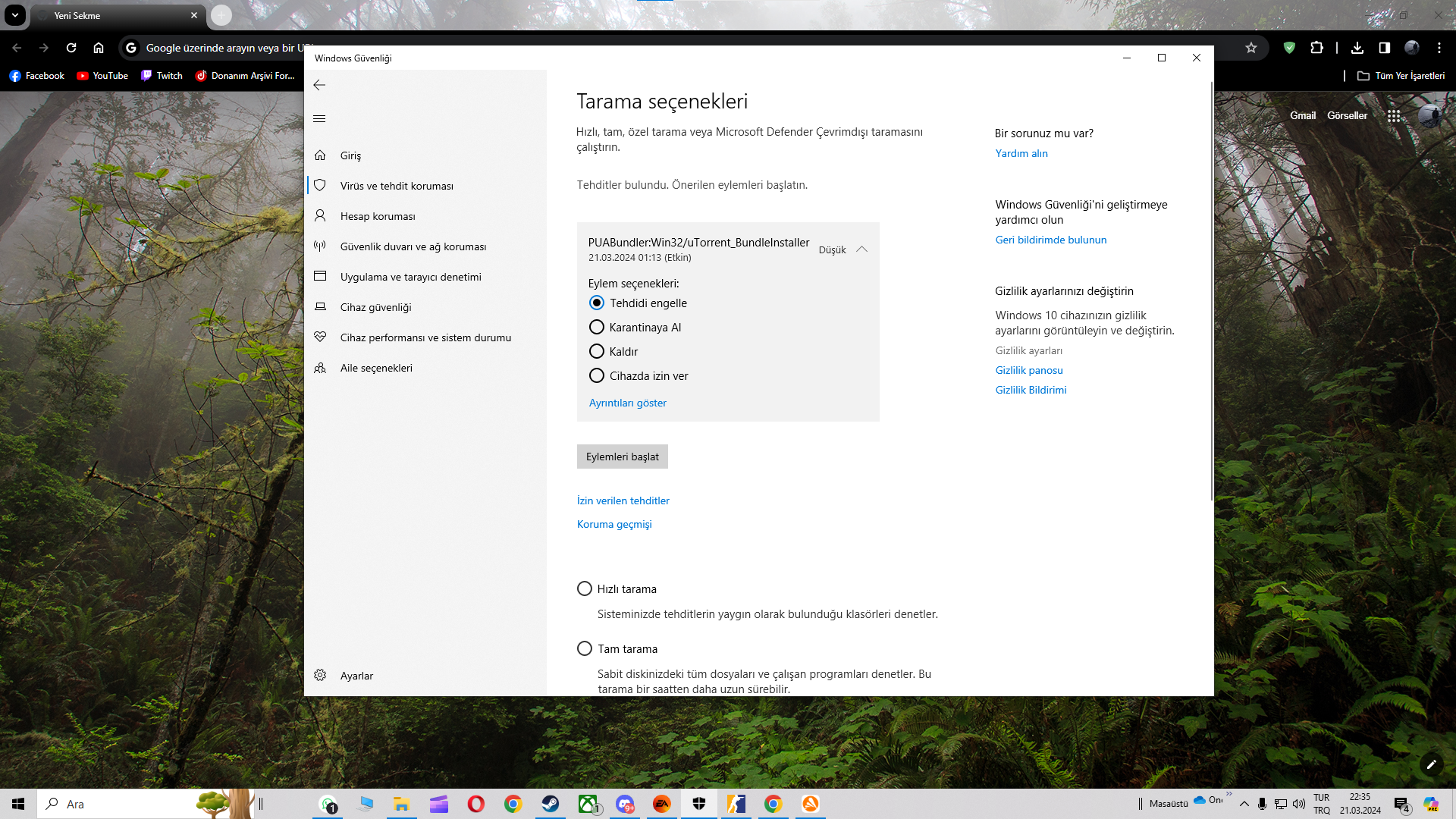The image size is (1456, 819).
Task: Show hidden system tray icons chevron
Action: click(1244, 804)
